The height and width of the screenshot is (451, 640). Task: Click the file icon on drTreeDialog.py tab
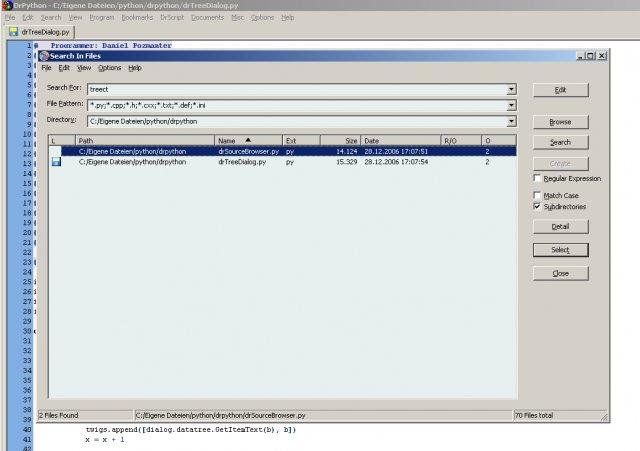[x=14, y=31]
